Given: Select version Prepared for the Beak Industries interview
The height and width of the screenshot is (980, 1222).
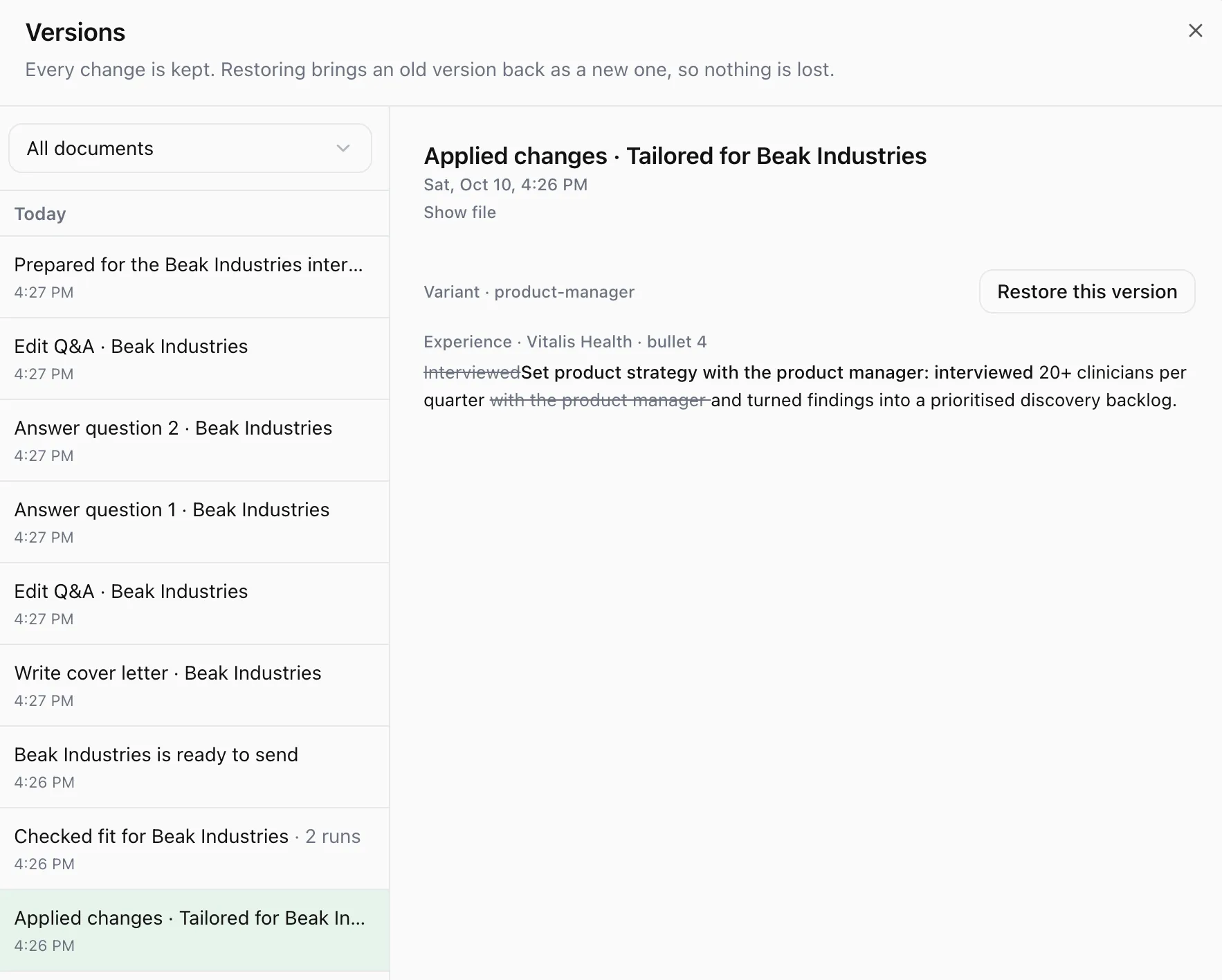Looking at the screenshot, I should pos(194,277).
